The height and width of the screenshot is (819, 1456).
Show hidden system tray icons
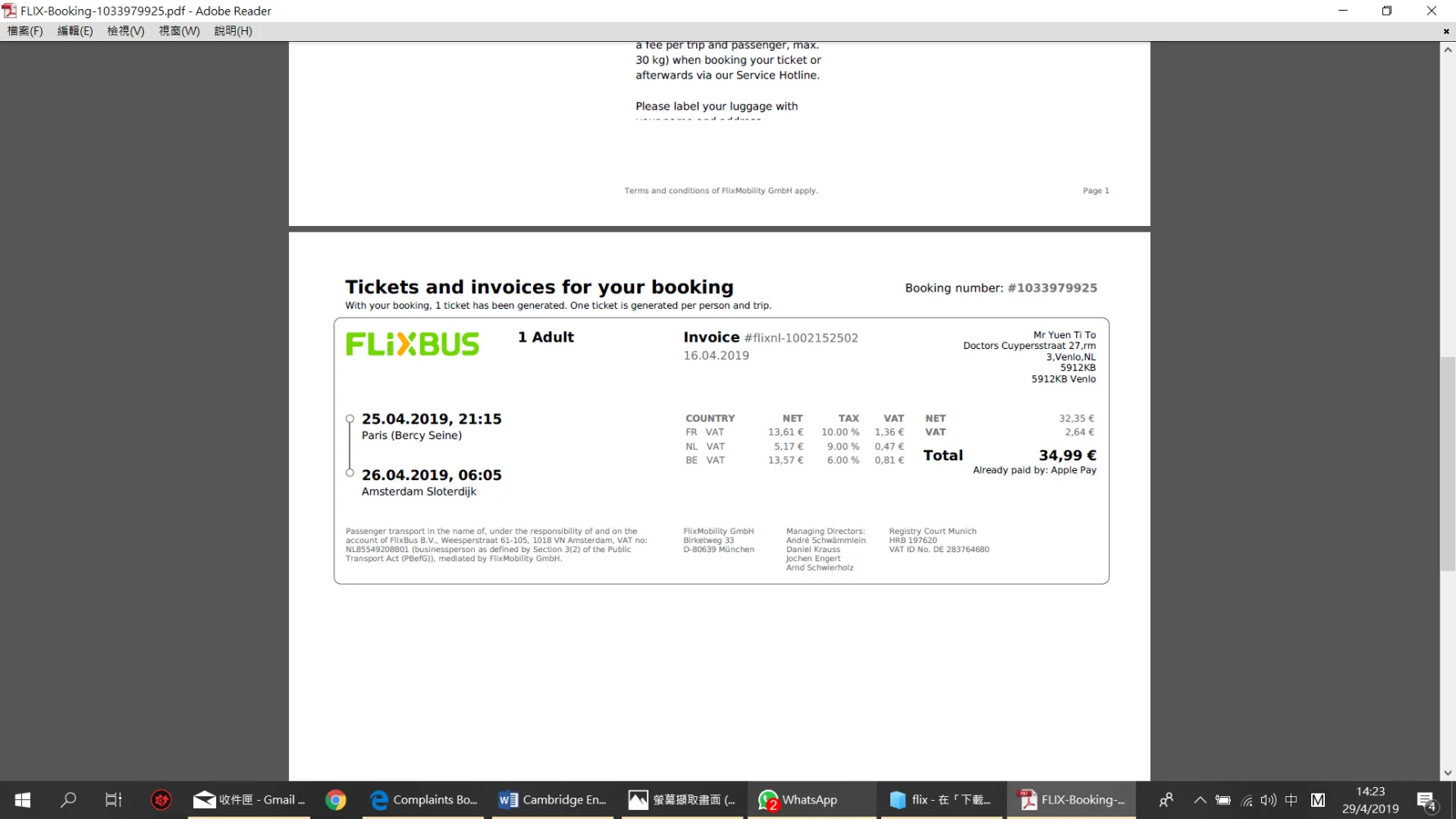click(x=1200, y=800)
